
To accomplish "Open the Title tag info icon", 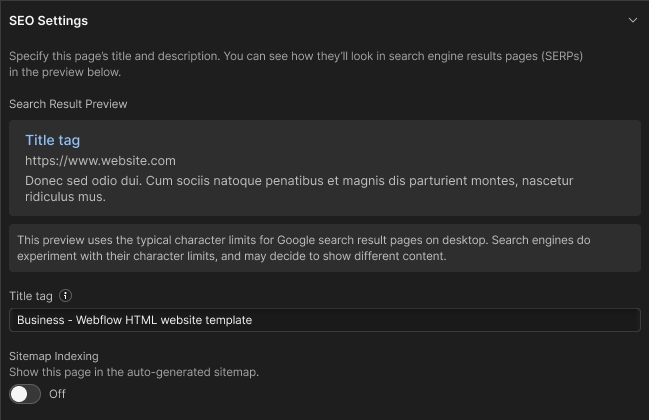I will click(66, 296).
